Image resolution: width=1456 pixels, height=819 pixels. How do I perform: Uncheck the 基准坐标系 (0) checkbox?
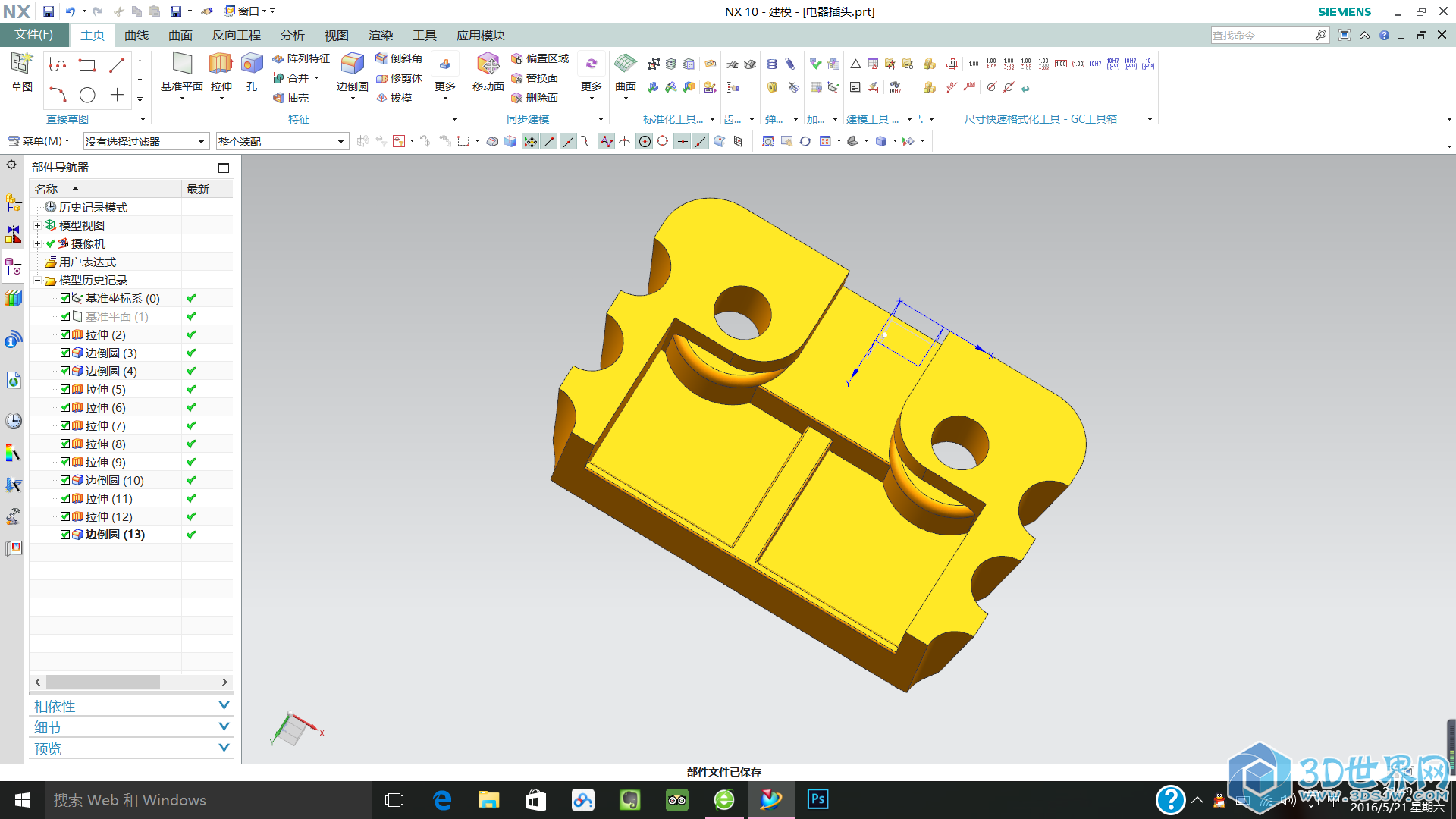coord(65,298)
